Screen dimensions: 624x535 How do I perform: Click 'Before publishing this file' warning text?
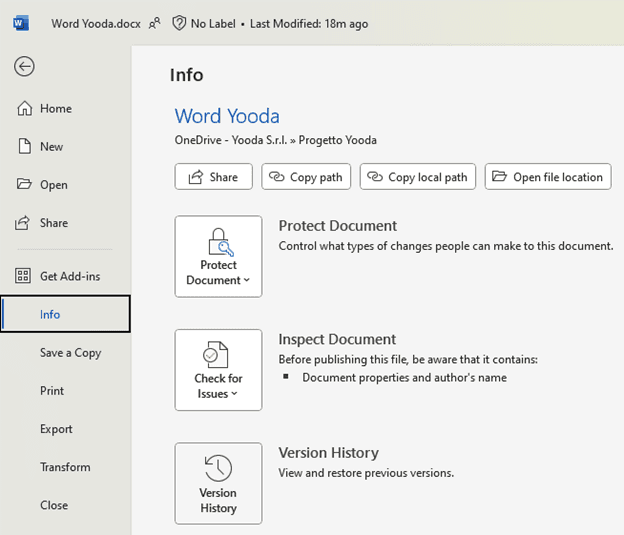408,359
